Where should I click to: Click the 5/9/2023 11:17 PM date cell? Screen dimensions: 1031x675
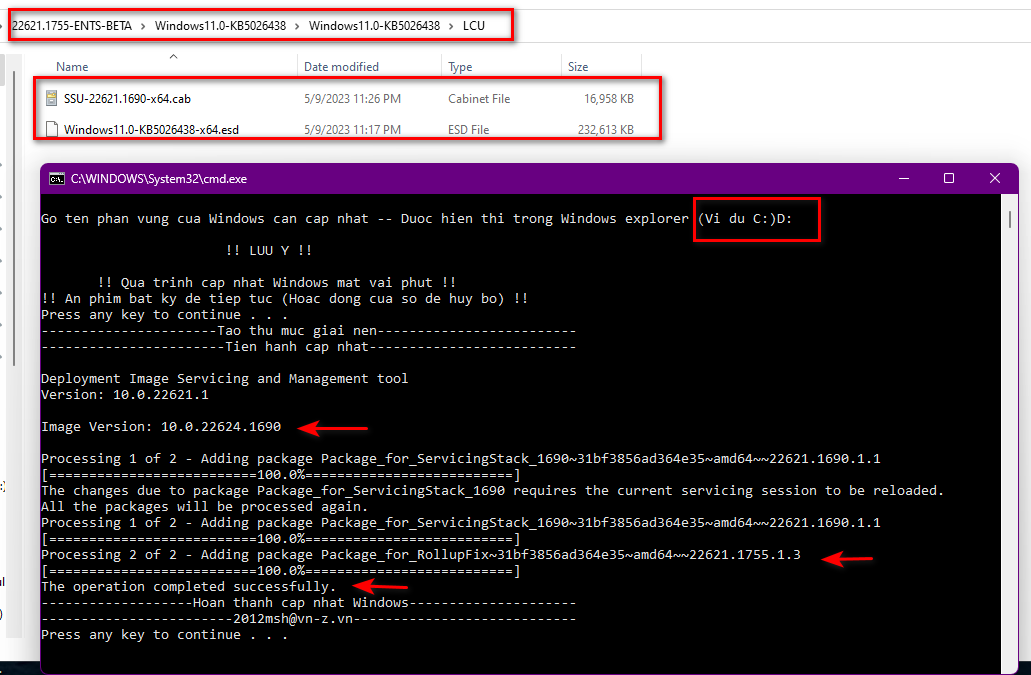(x=352, y=129)
